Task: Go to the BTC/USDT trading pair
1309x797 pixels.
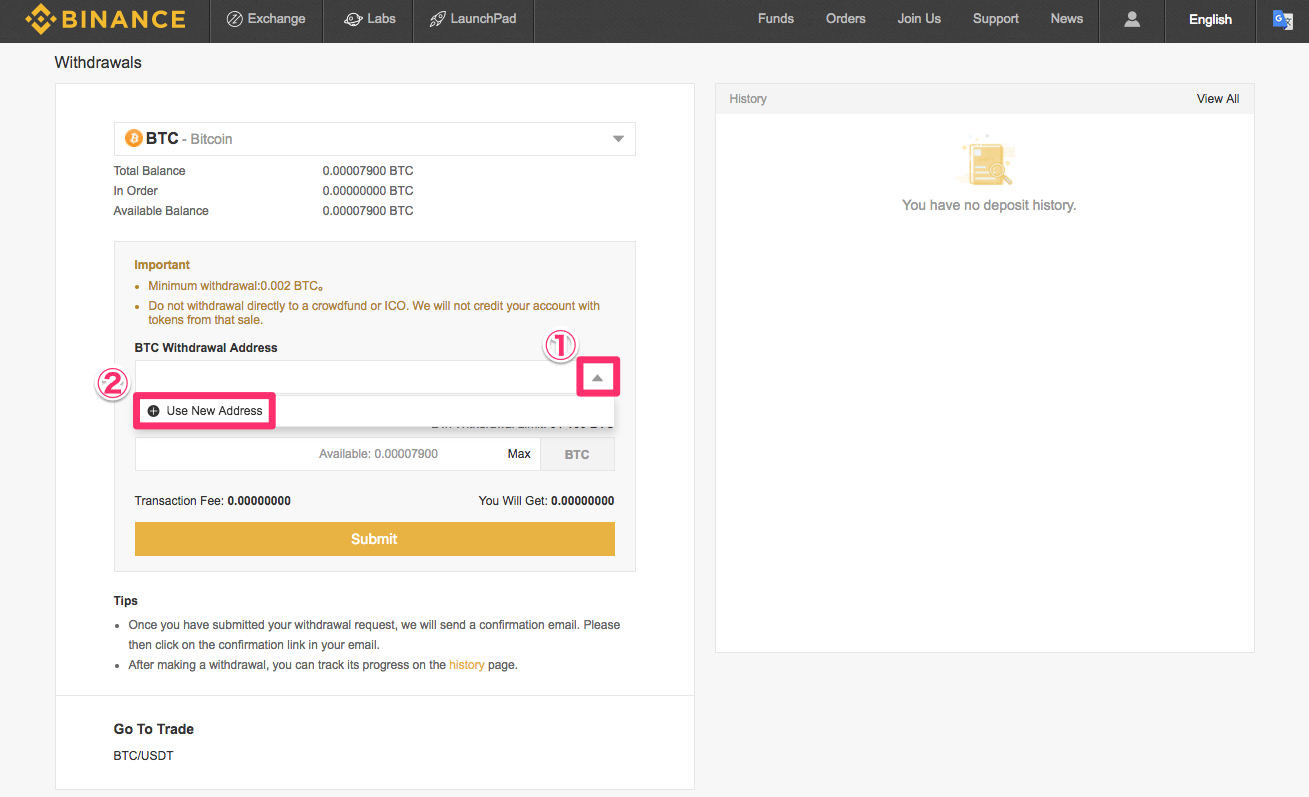Action: point(143,756)
